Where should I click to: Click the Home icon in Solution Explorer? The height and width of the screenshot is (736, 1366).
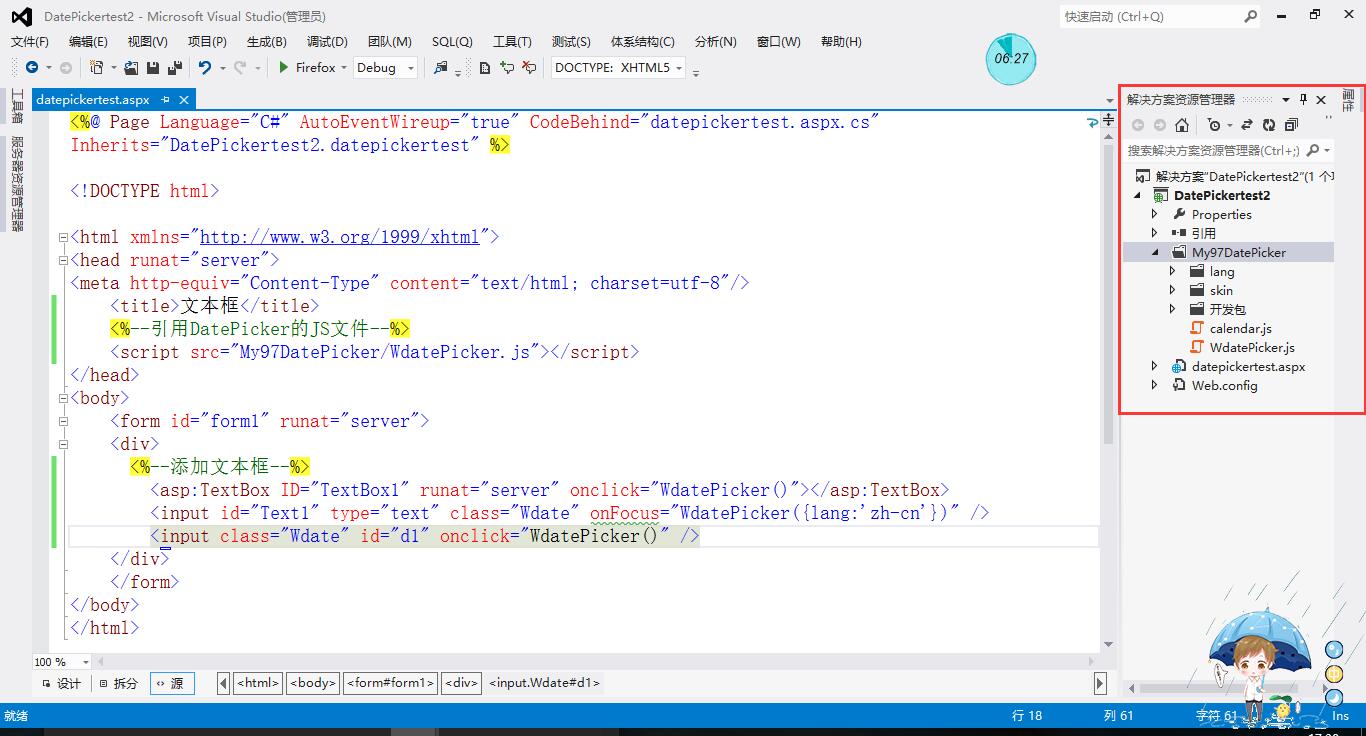tap(1182, 125)
